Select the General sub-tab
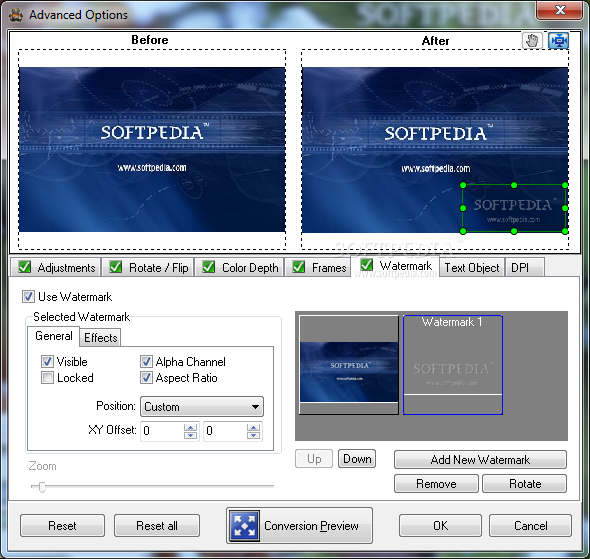Image resolution: width=590 pixels, height=559 pixels. pos(53,336)
